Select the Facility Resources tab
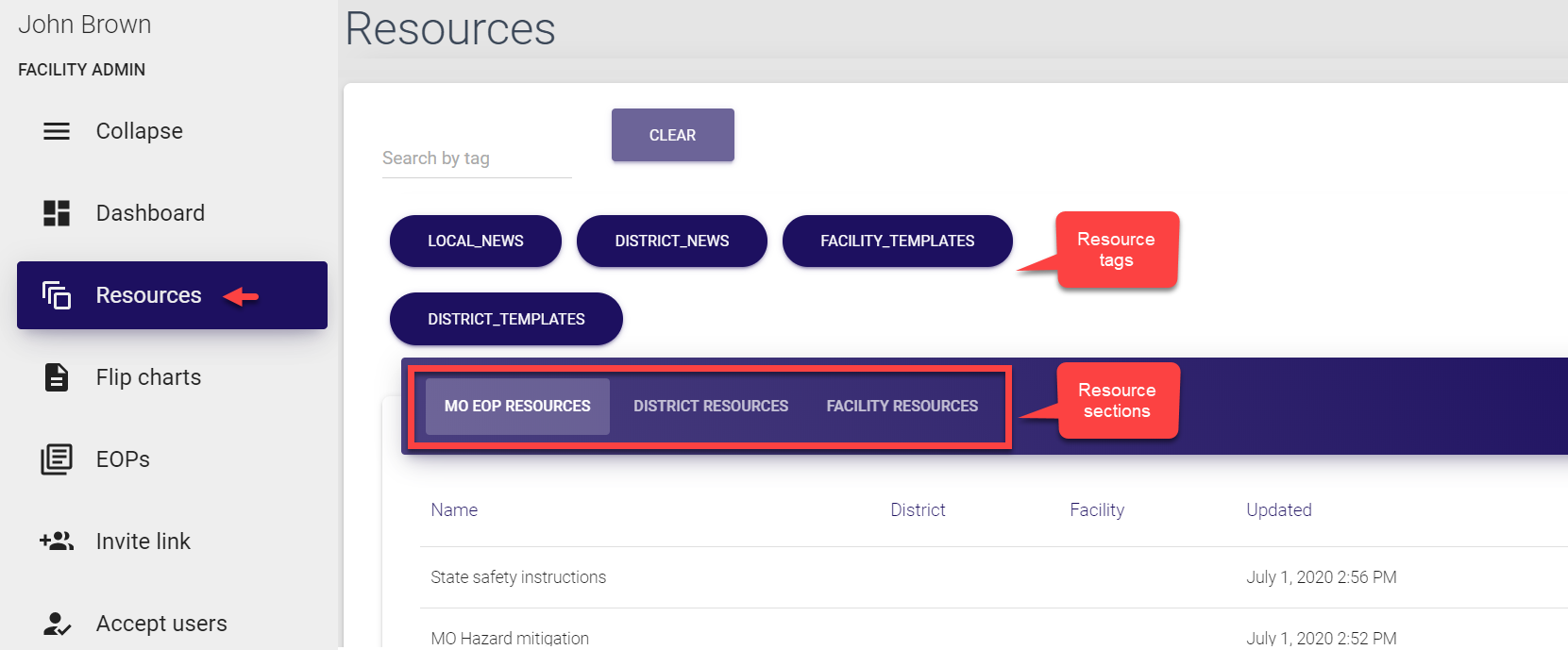Viewport: 1568px width, 650px height. (x=902, y=407)
